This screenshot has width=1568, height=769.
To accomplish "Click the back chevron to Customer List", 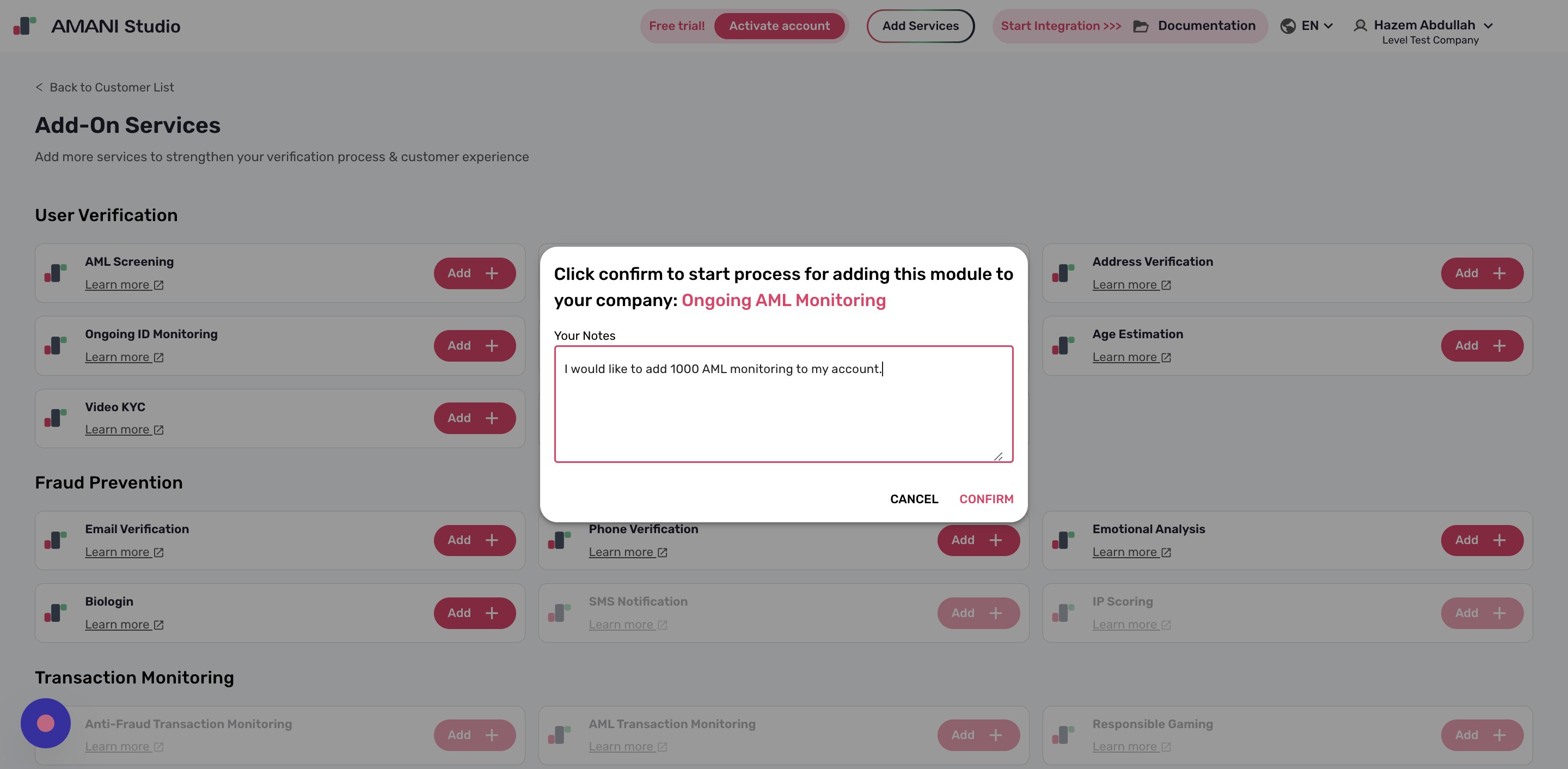I will [39, 87].
